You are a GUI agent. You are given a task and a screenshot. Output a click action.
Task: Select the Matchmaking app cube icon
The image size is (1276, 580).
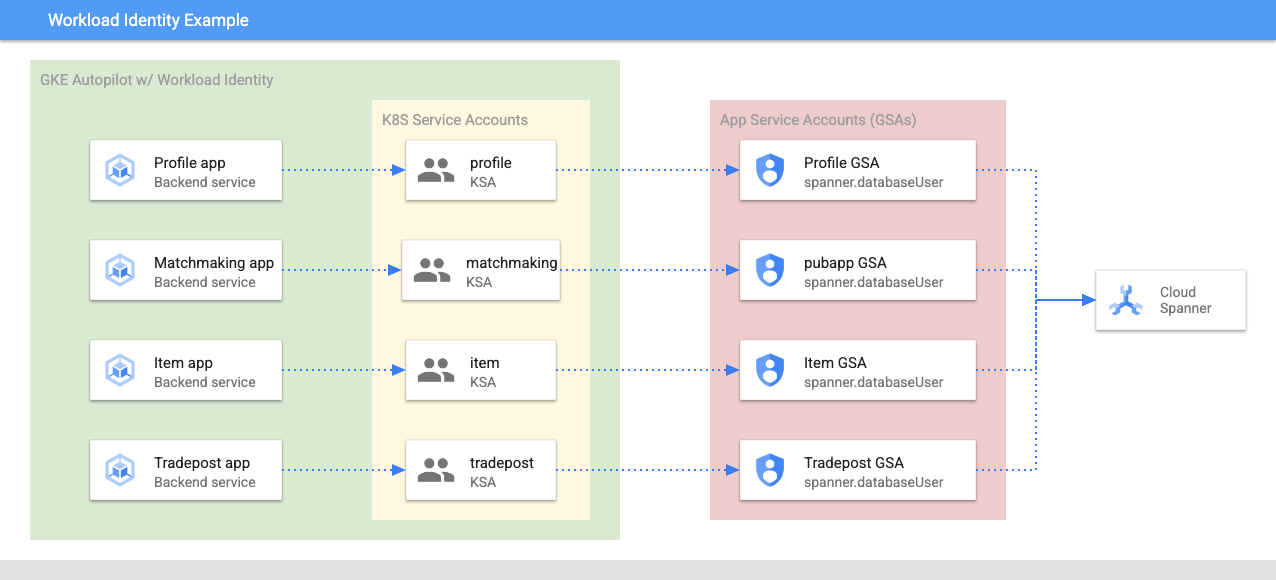tap(120, 270)
